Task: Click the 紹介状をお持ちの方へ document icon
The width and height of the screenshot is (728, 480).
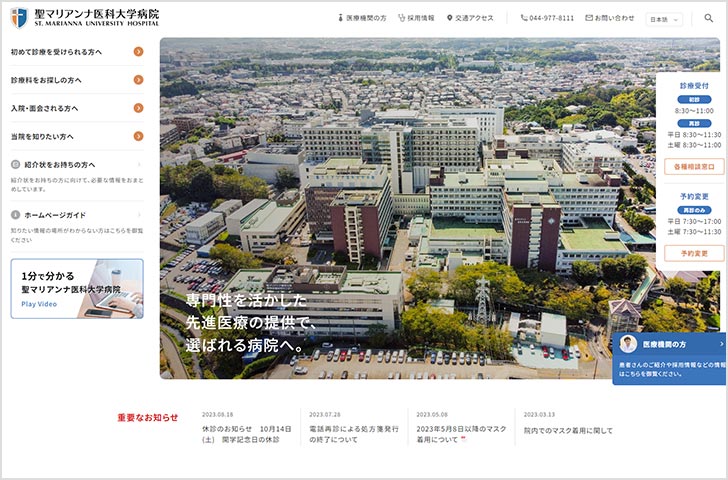Action: coord(16,165)
